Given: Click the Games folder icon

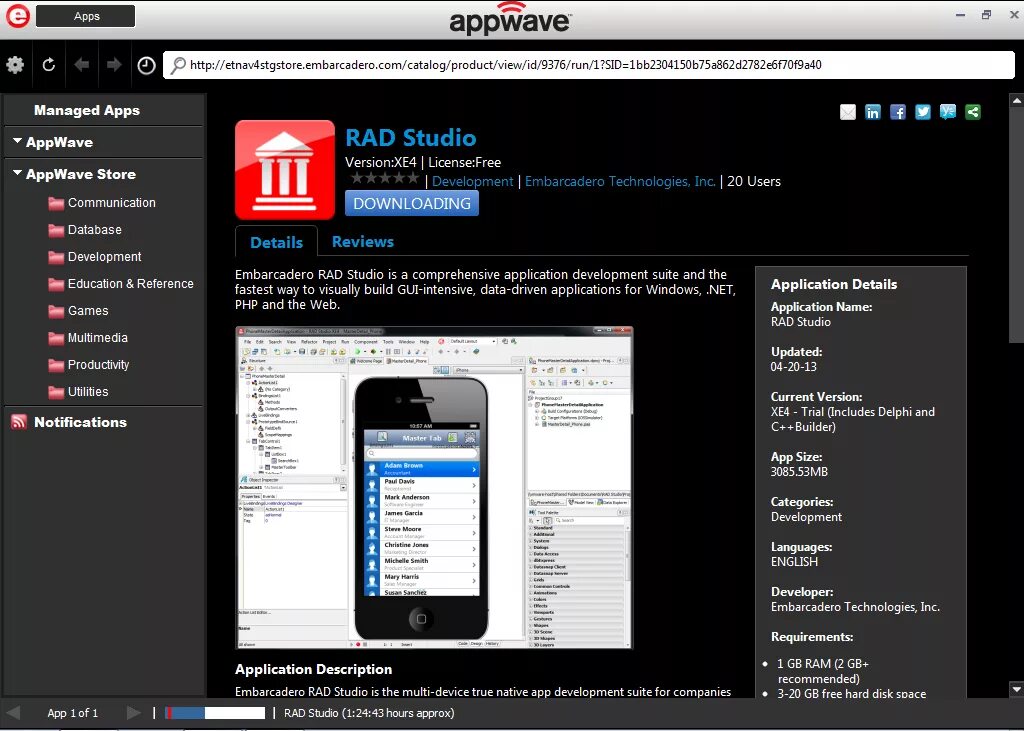Looking at the screenshot, I should coord(56,311).
